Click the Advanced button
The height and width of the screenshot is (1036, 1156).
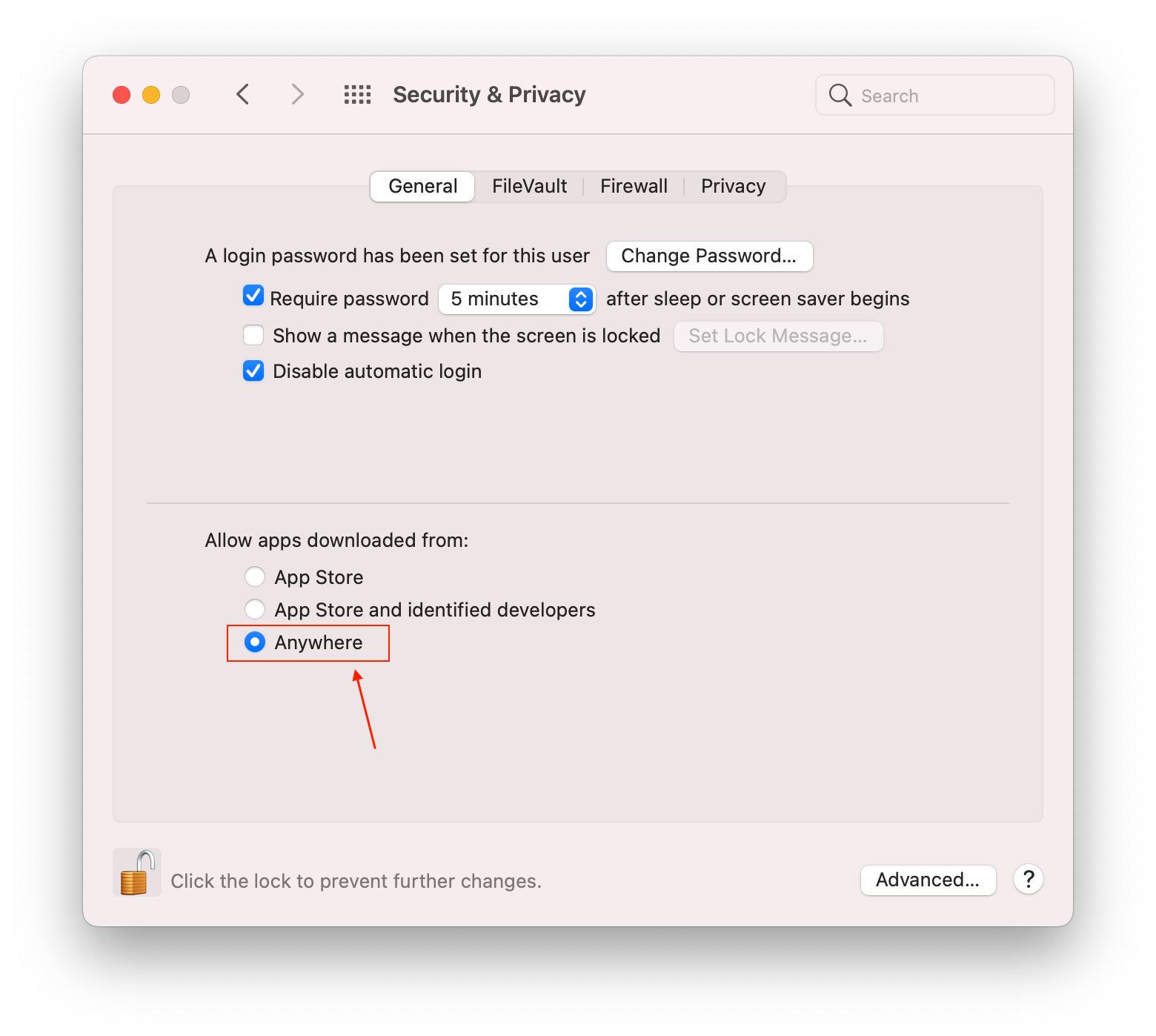point(928,880)
